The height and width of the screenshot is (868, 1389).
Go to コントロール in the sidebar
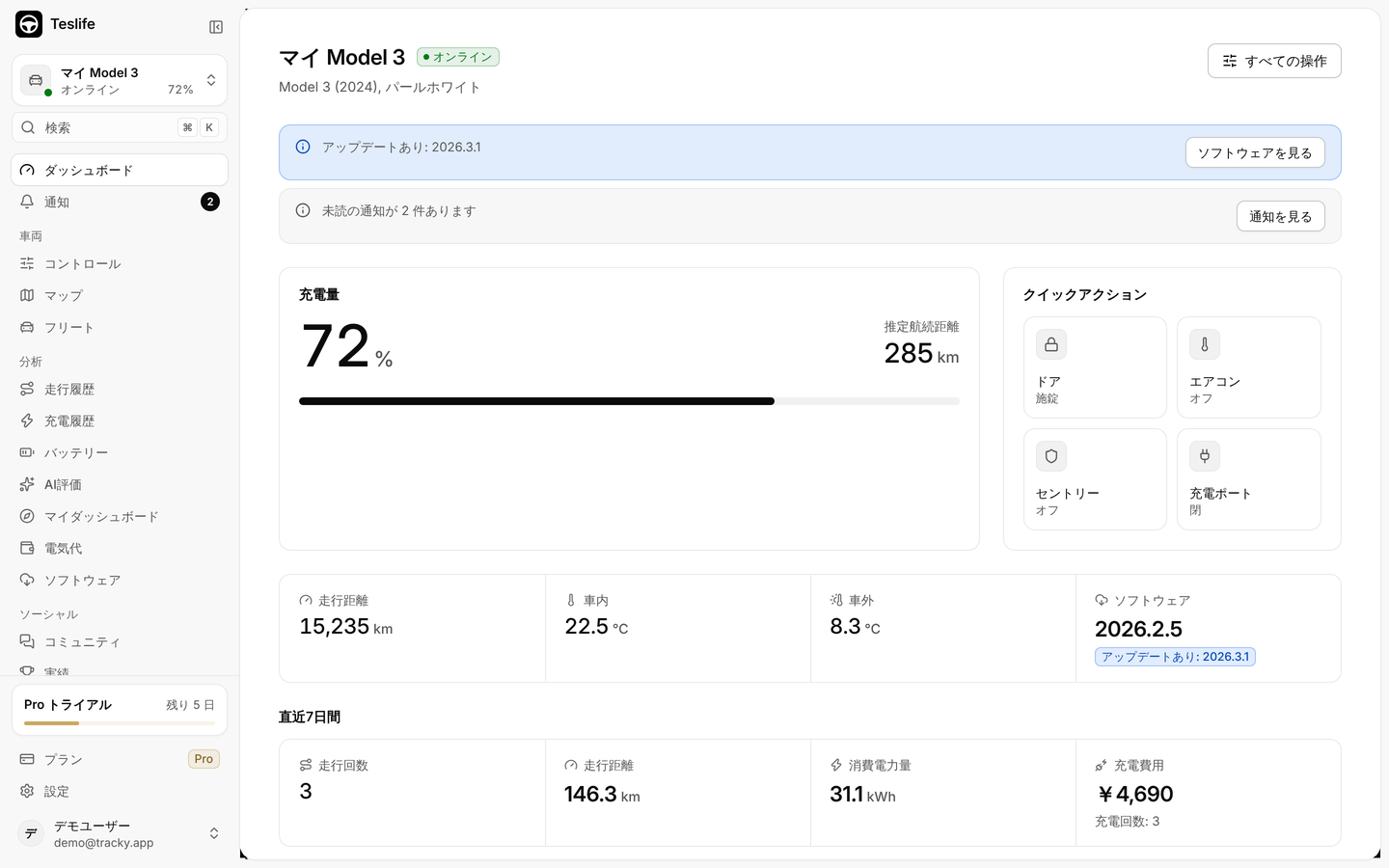tap(120, 263)
